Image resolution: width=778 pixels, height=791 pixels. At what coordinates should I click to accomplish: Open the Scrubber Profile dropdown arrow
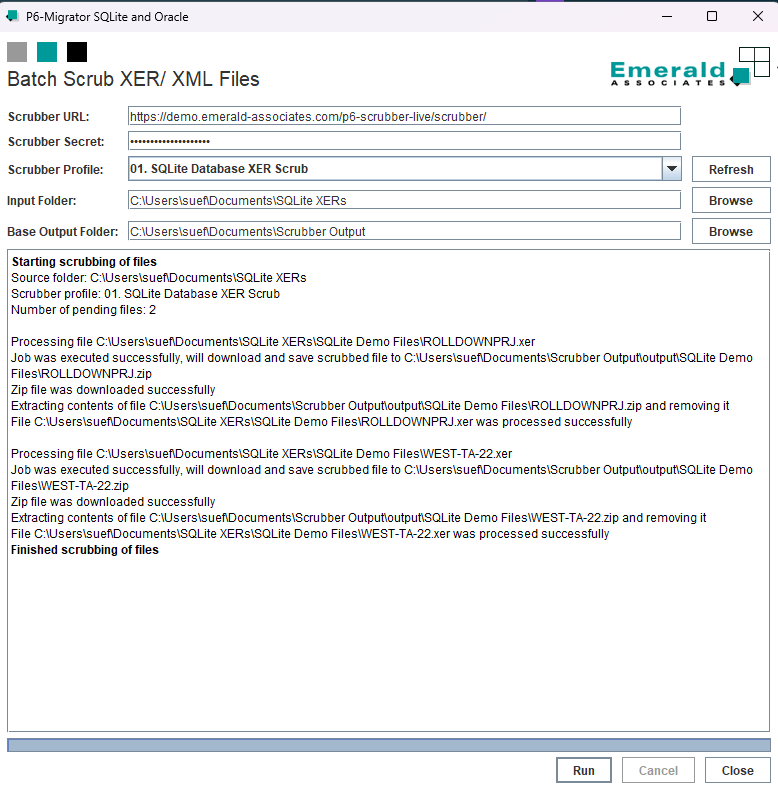(672, 169)
